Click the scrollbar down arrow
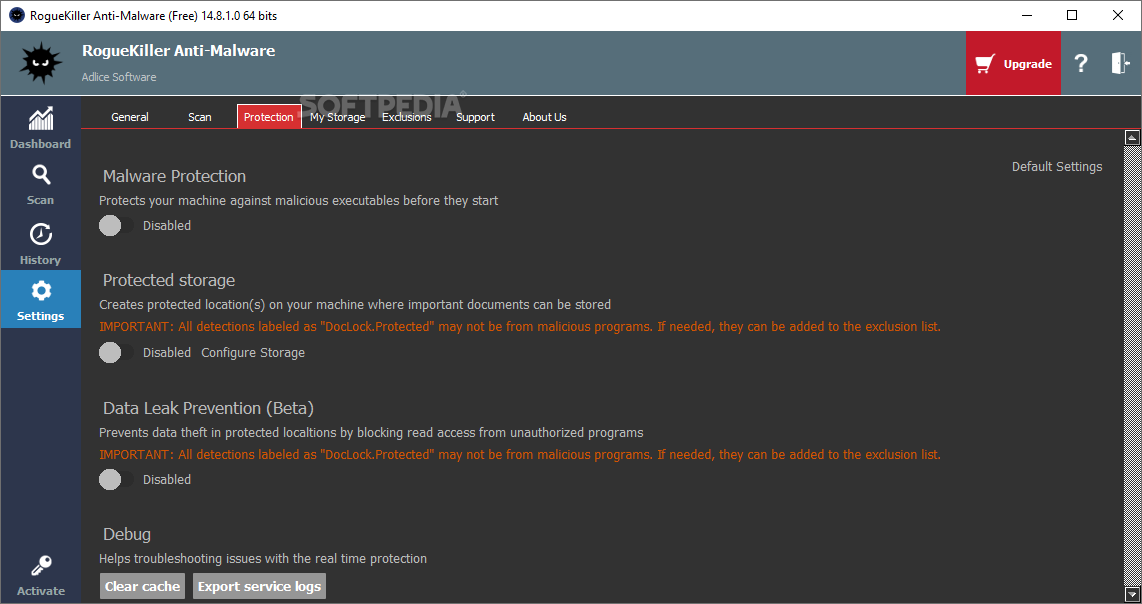The image size is (1142, 604). [x=1132, y=595]
